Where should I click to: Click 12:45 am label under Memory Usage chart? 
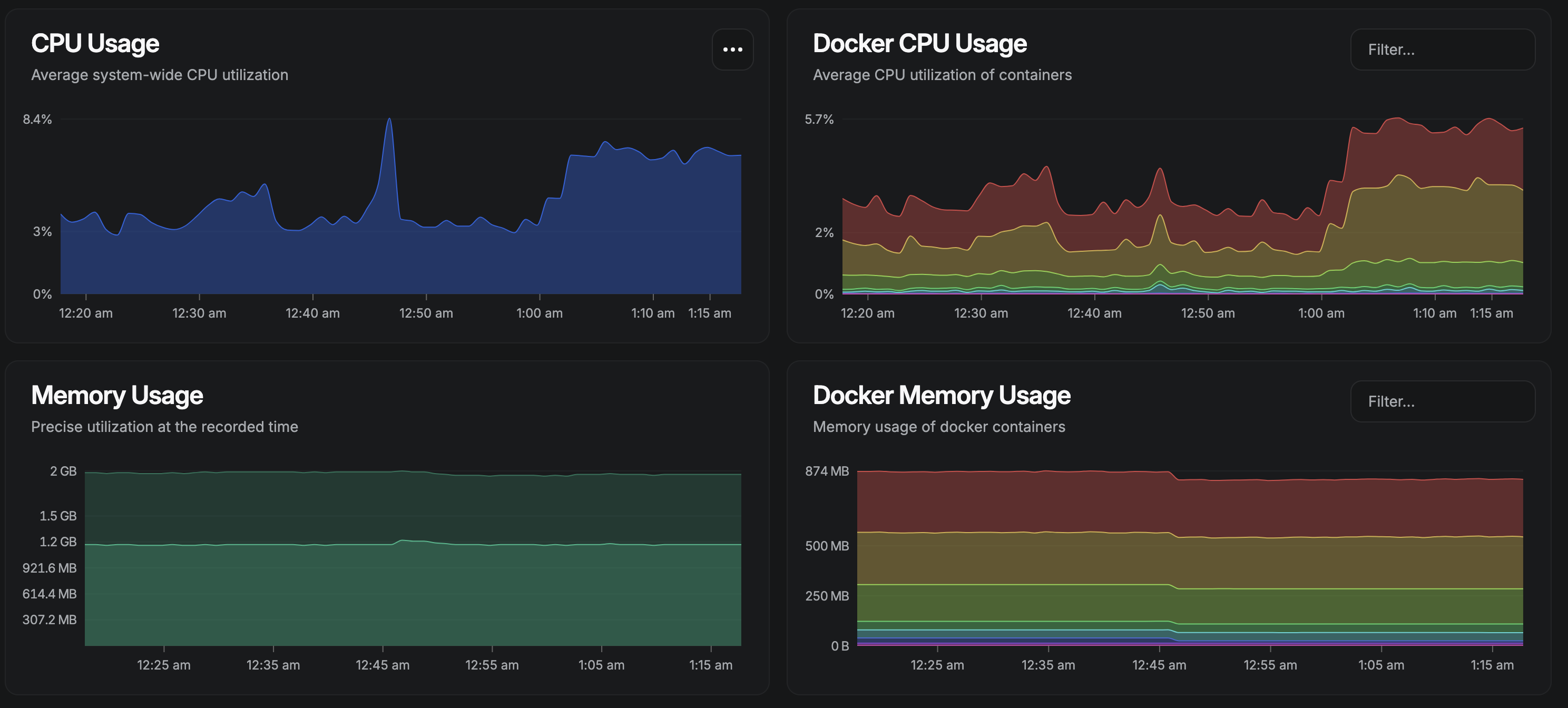(383, 665)
